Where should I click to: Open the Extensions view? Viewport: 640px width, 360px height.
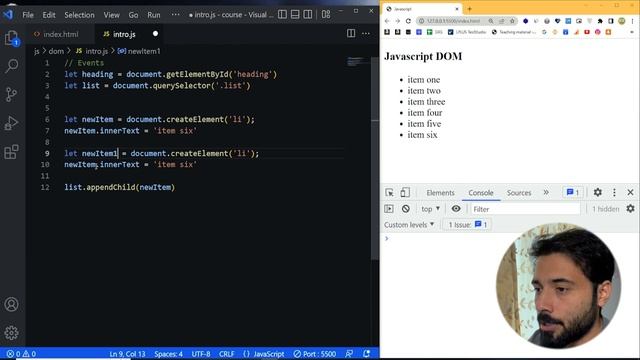tap(11, 152)
